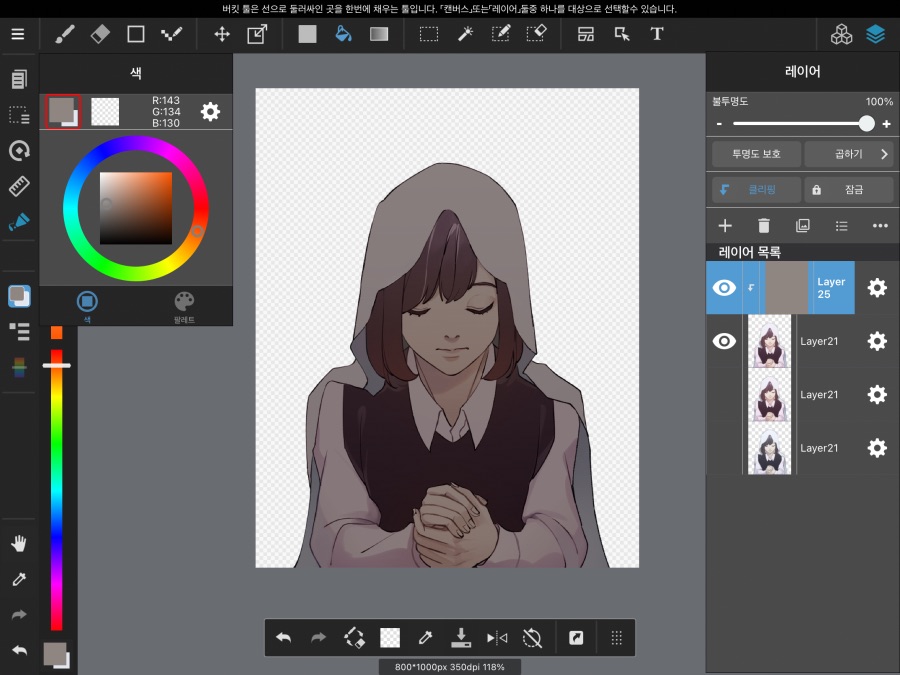The height and width of the screenshot is (675, 900).
Task: Choose the Text tool
Action: (x=657, y=33)
